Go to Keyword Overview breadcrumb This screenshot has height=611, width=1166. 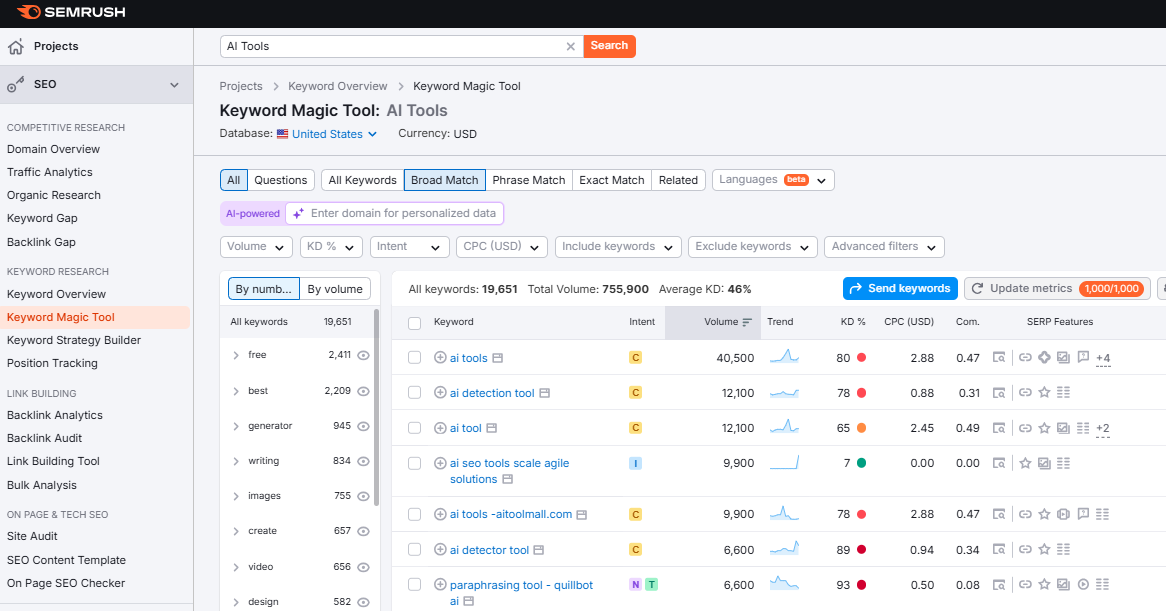[x=338, y=86]
